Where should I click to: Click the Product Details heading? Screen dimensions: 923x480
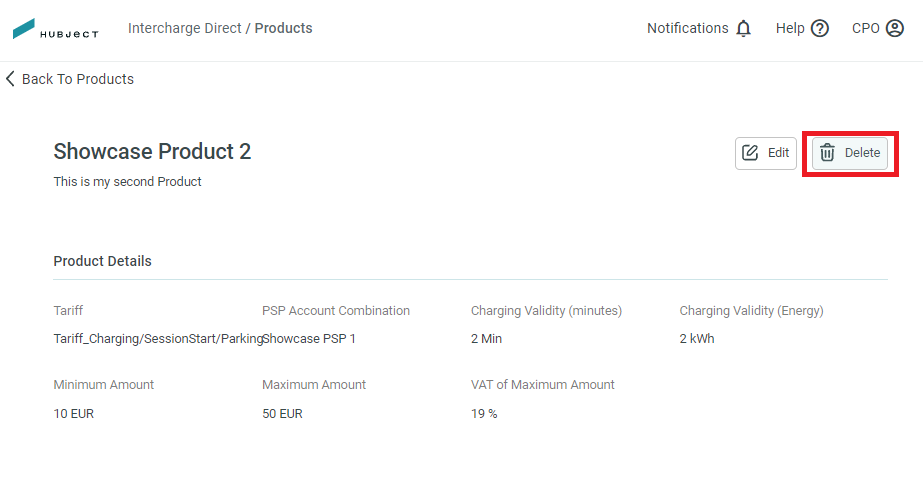pyautogui.click(x=102, y=261)
